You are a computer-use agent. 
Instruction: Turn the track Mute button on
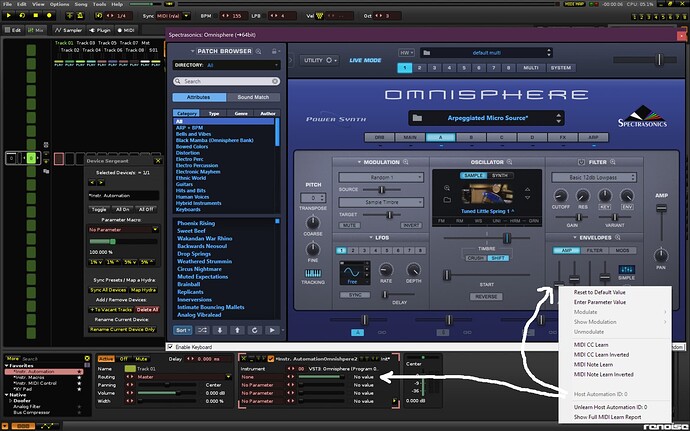tap(141, 359)
